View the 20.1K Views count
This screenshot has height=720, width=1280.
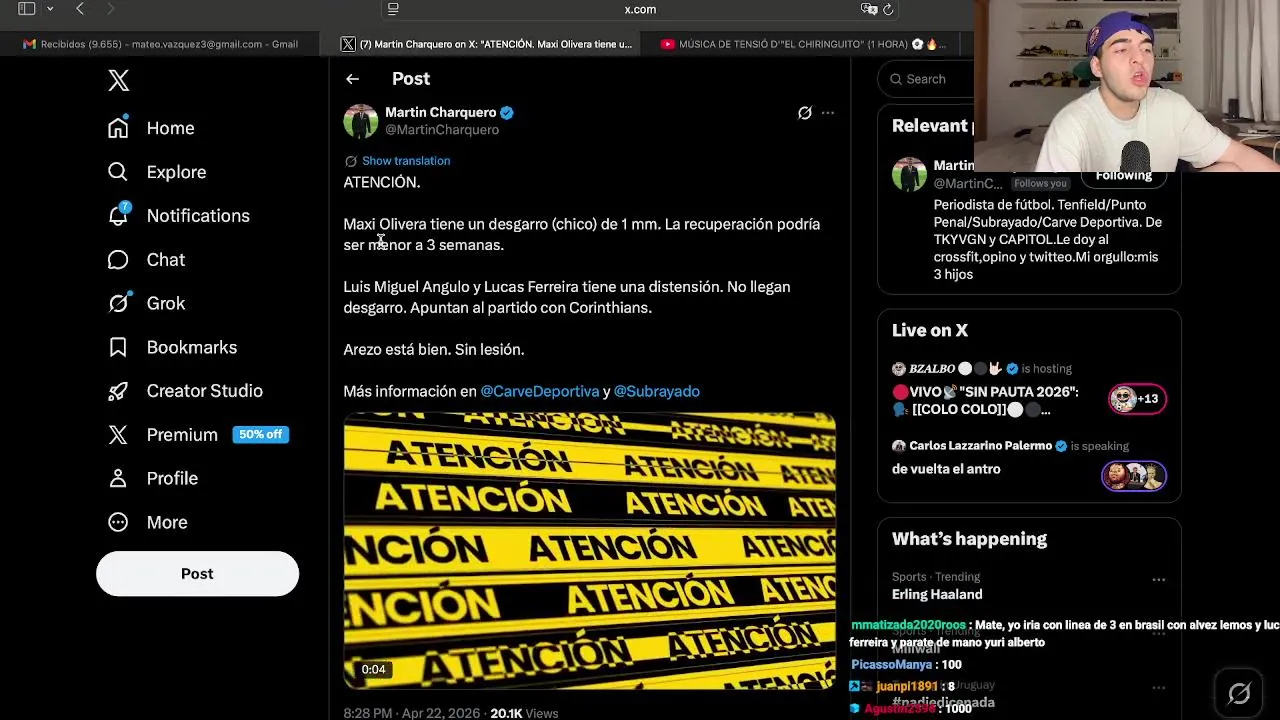(524, 713)
